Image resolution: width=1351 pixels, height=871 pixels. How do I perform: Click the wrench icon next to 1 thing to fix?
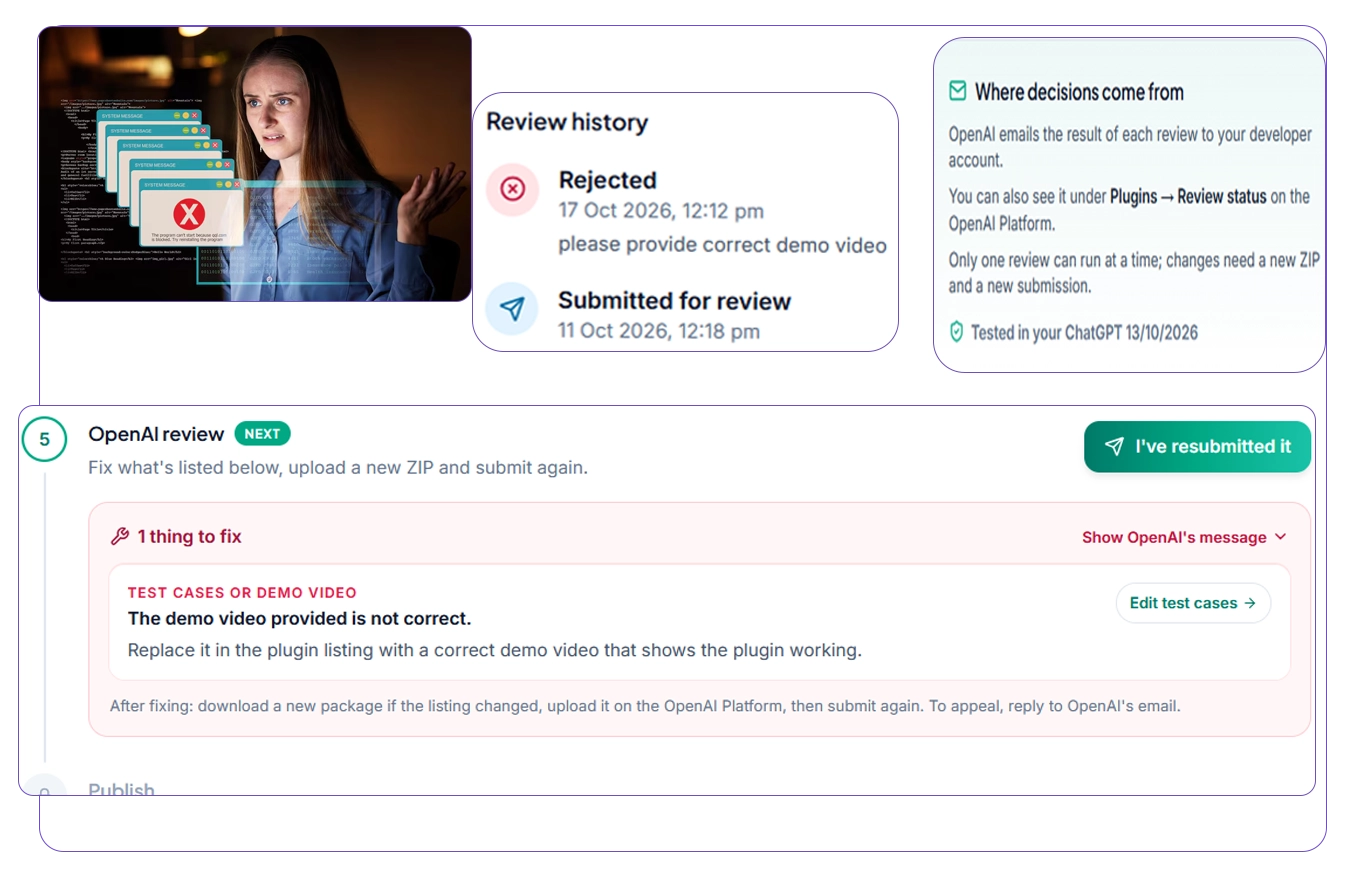coord(120,537)
